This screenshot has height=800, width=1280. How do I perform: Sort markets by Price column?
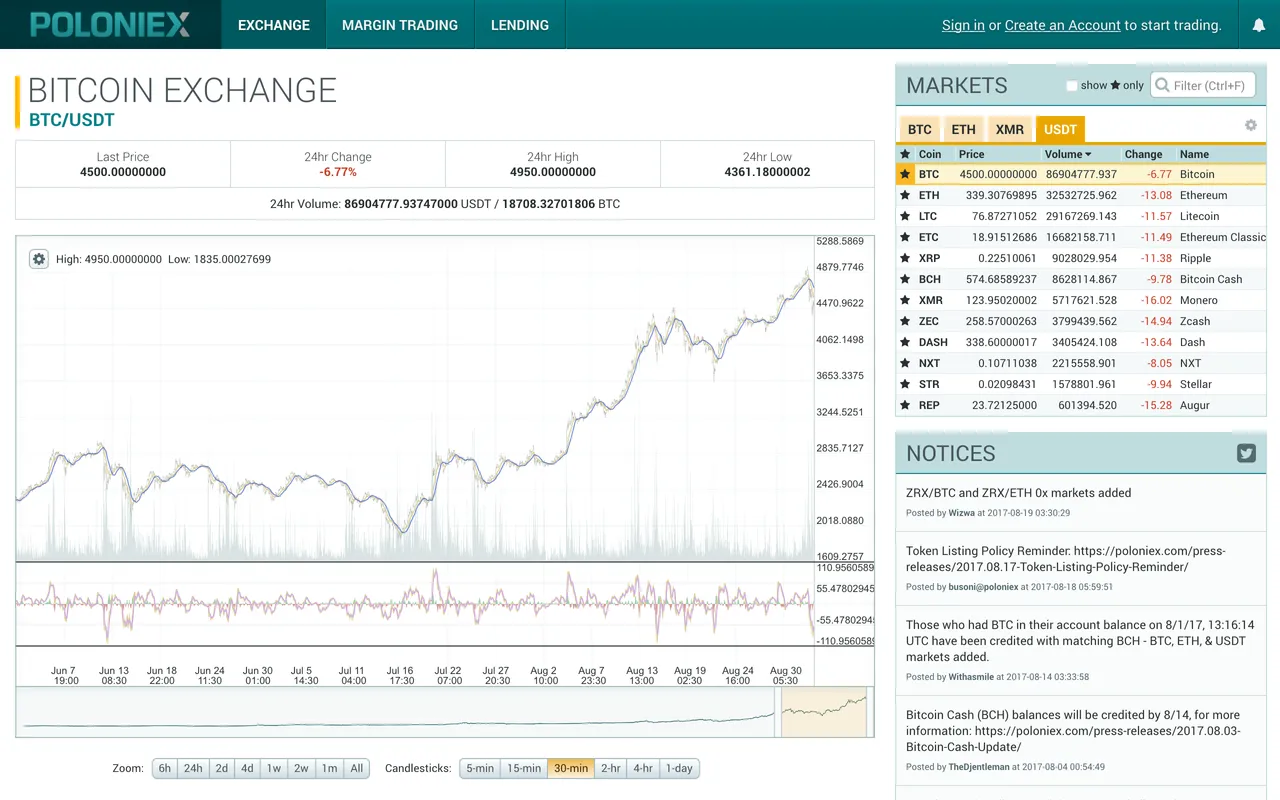click(x=971, y=154)
